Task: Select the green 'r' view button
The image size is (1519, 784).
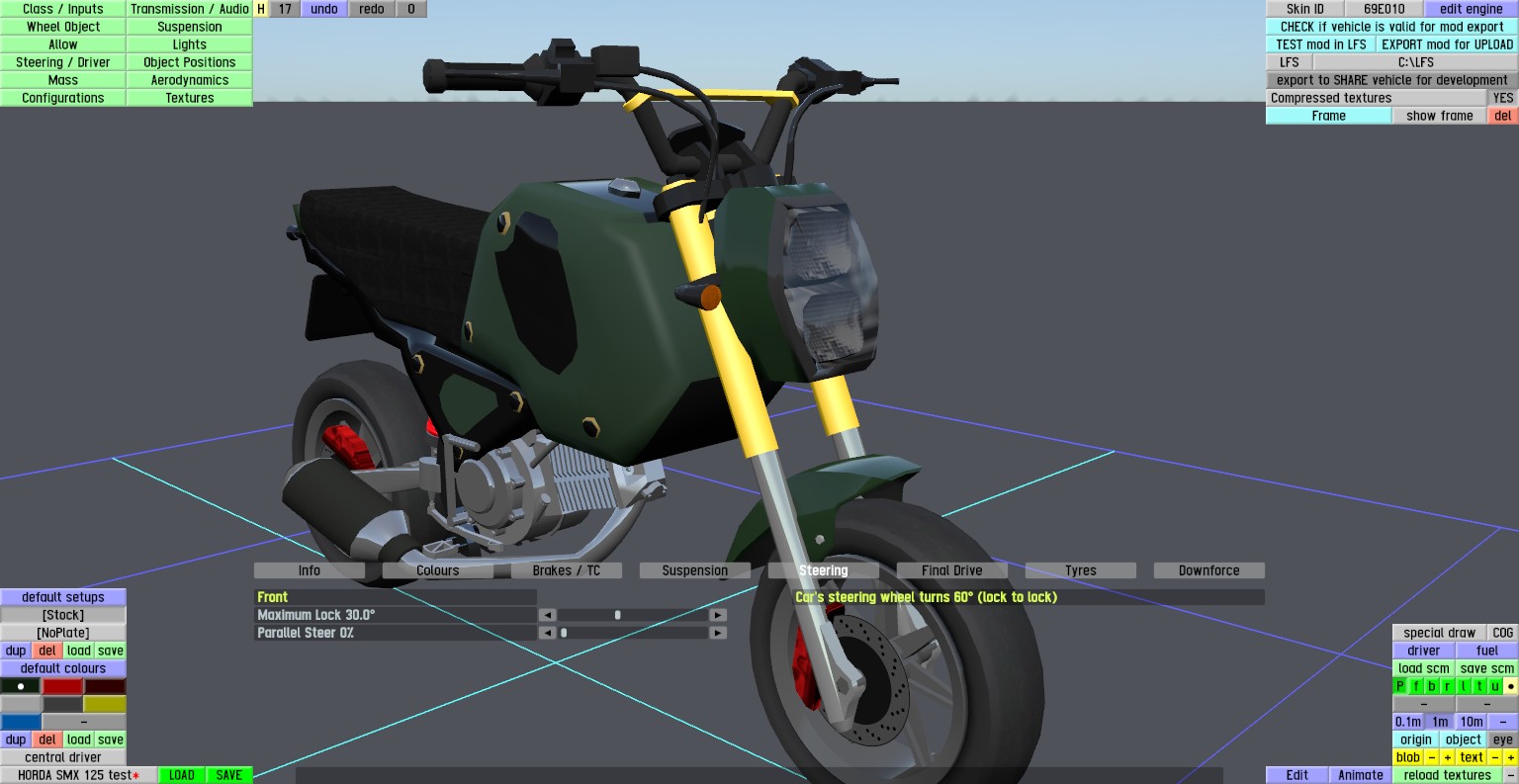Action: [x=1448, y=686]
